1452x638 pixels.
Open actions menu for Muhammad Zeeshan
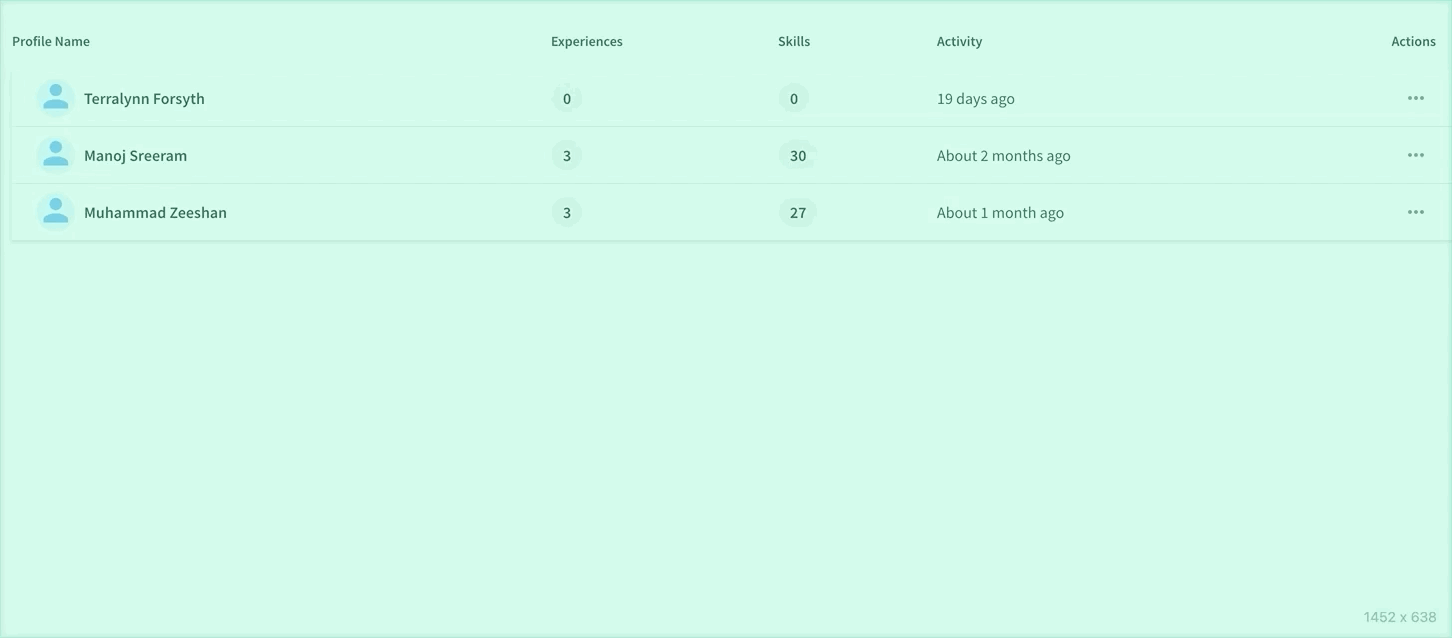click(1415, 212)
